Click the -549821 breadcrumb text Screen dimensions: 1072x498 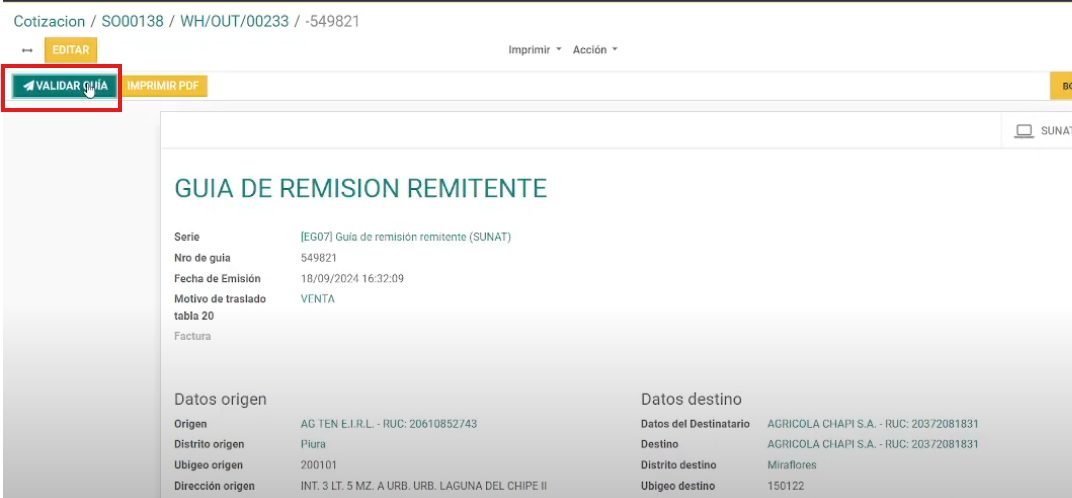tap(332, 21)
